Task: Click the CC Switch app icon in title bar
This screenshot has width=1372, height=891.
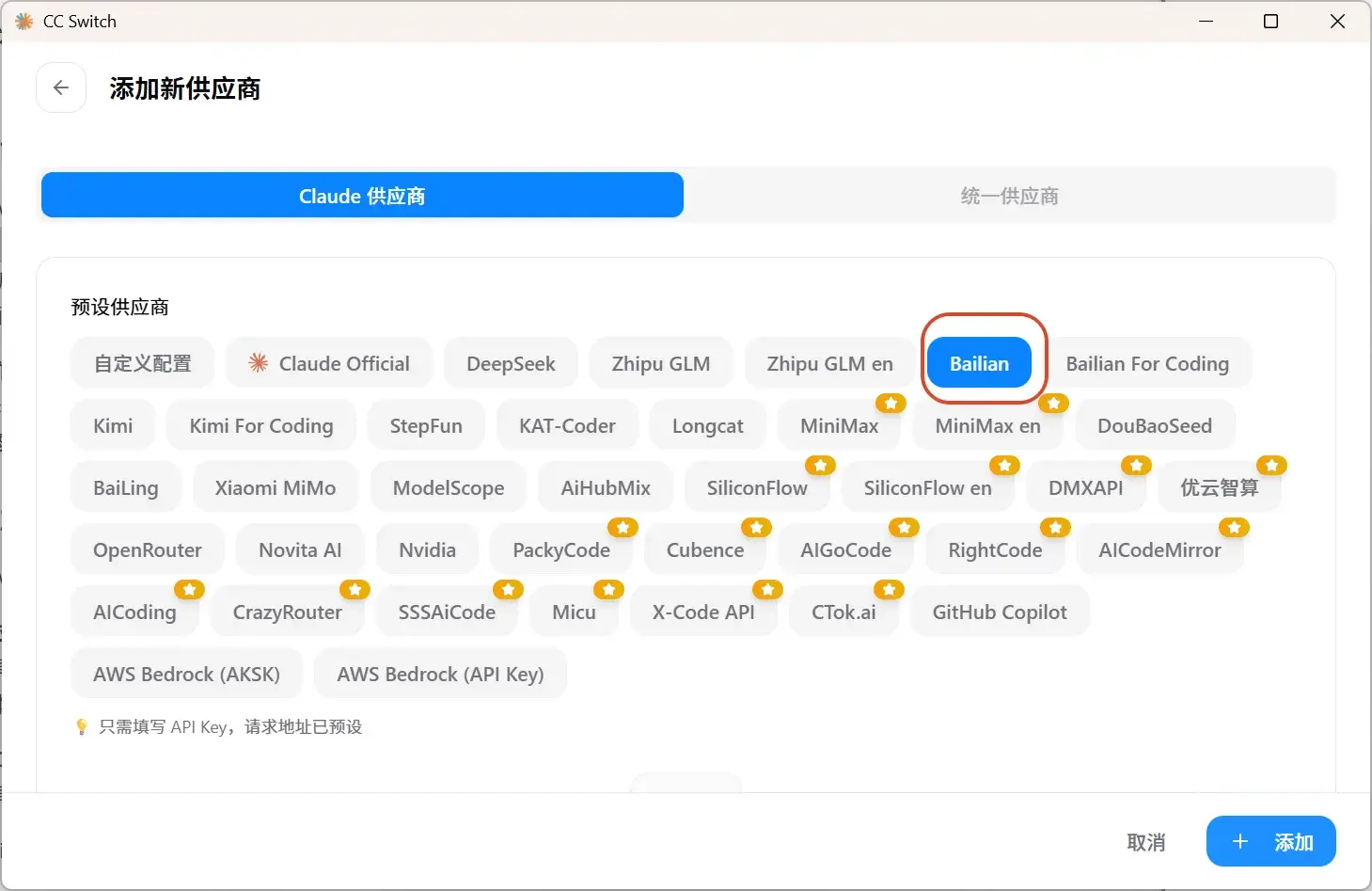Action: pos(24,21)
